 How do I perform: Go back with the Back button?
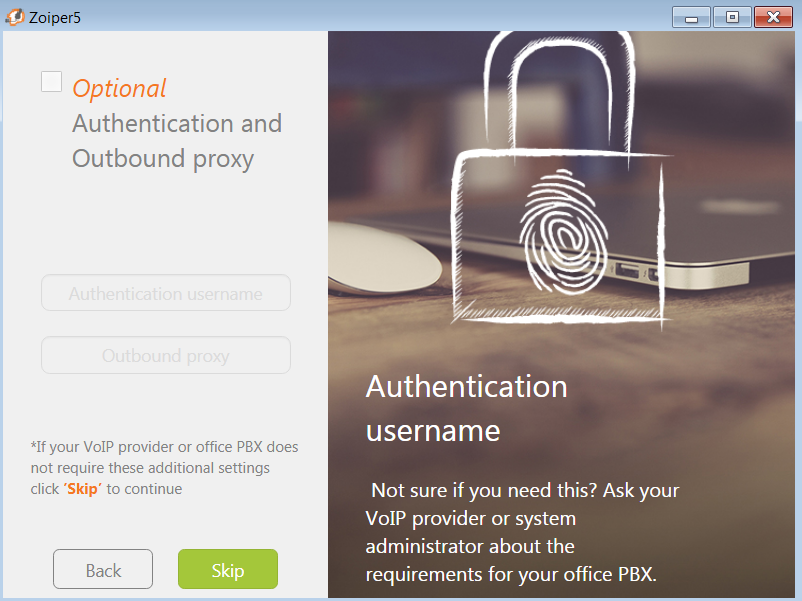(x=103, y=569)
